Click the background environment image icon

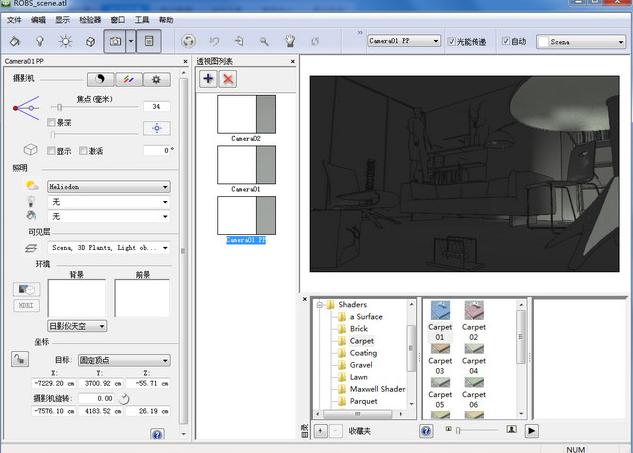[x=27, y=289]
